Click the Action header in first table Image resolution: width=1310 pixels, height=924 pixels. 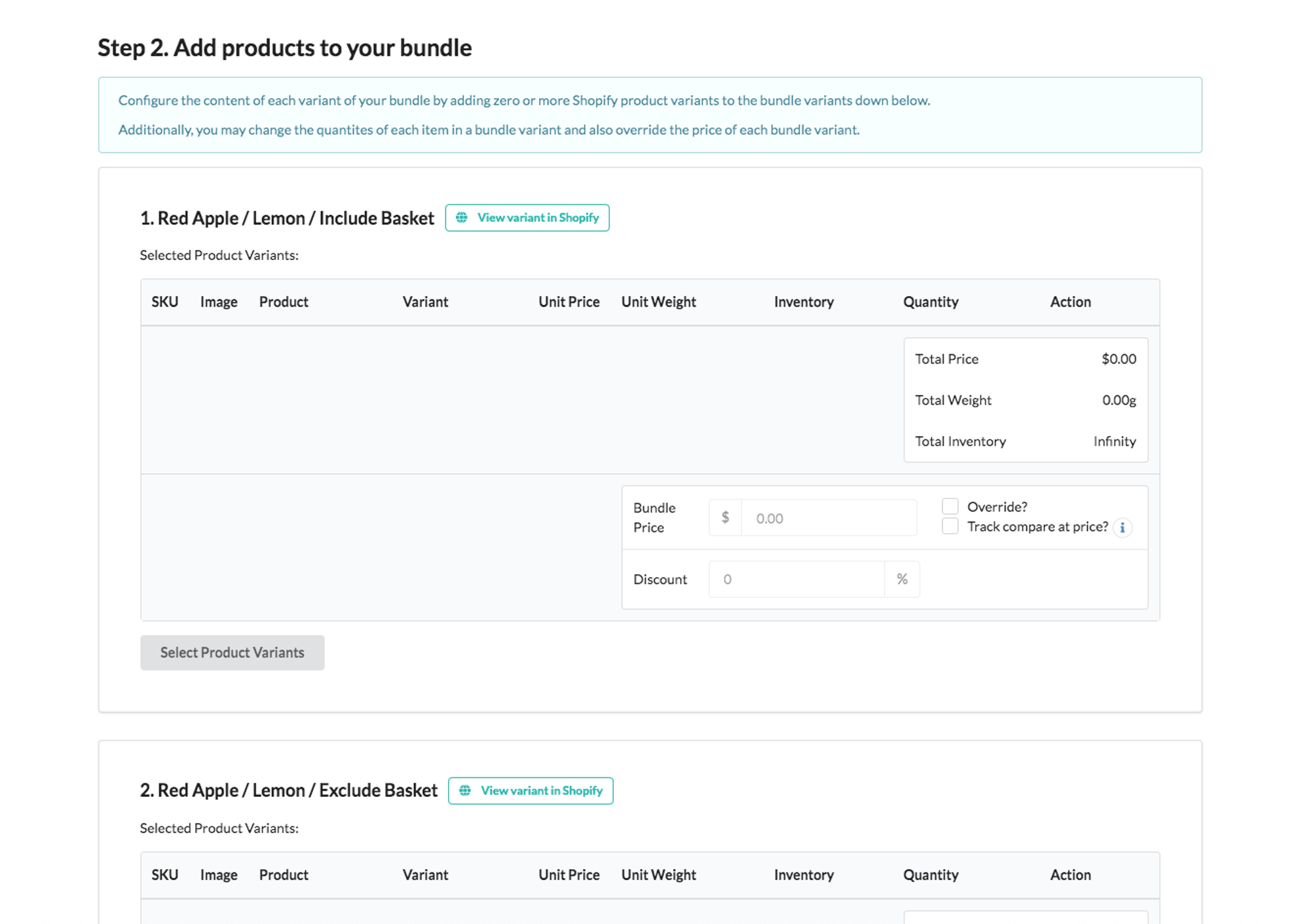point(1070,302)
